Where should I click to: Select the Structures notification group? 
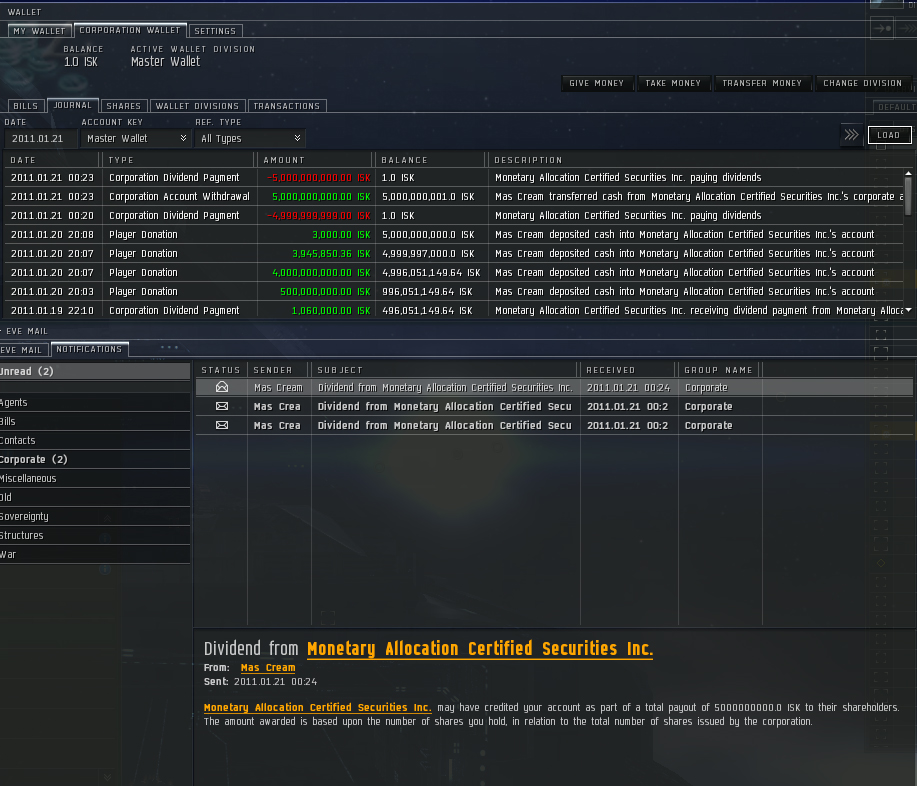(95, 536)
